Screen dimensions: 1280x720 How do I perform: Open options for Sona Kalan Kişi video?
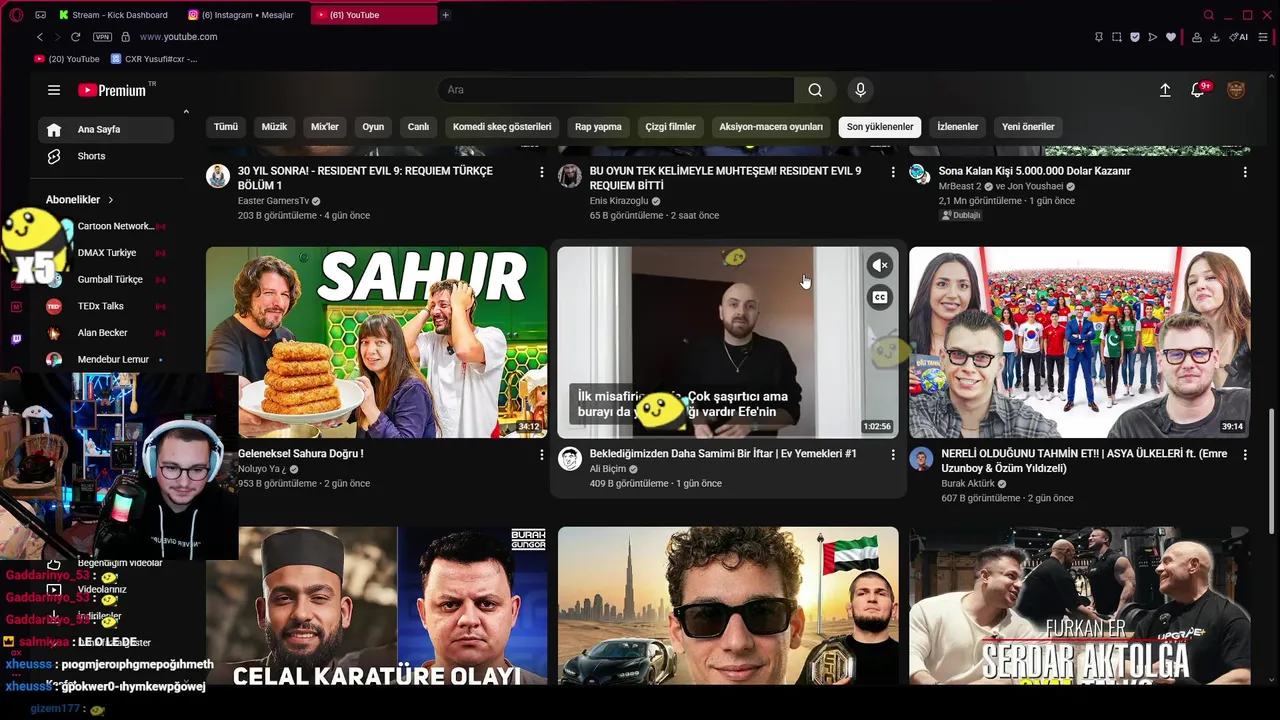pos(1245,172)
